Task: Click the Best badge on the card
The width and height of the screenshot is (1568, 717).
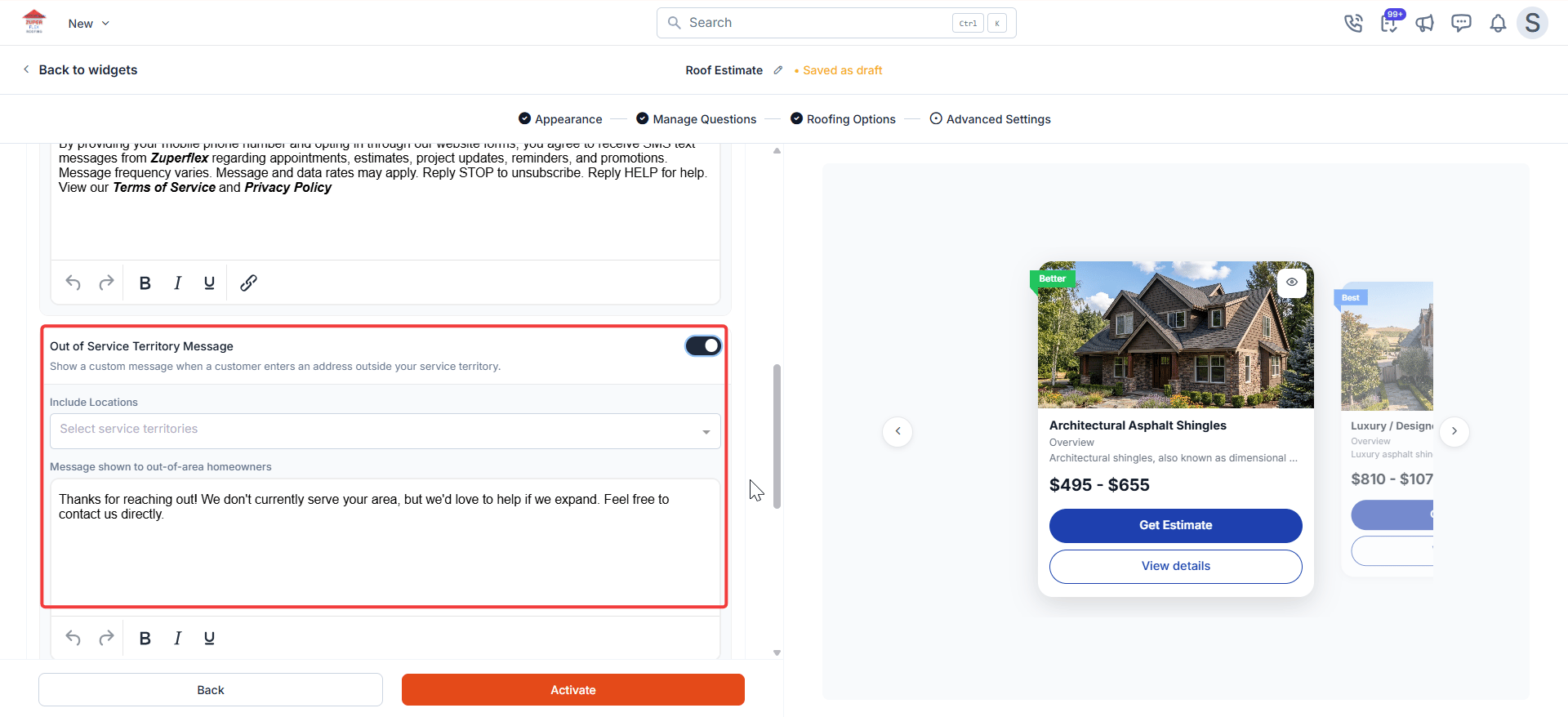Action: coord(1351,297)
